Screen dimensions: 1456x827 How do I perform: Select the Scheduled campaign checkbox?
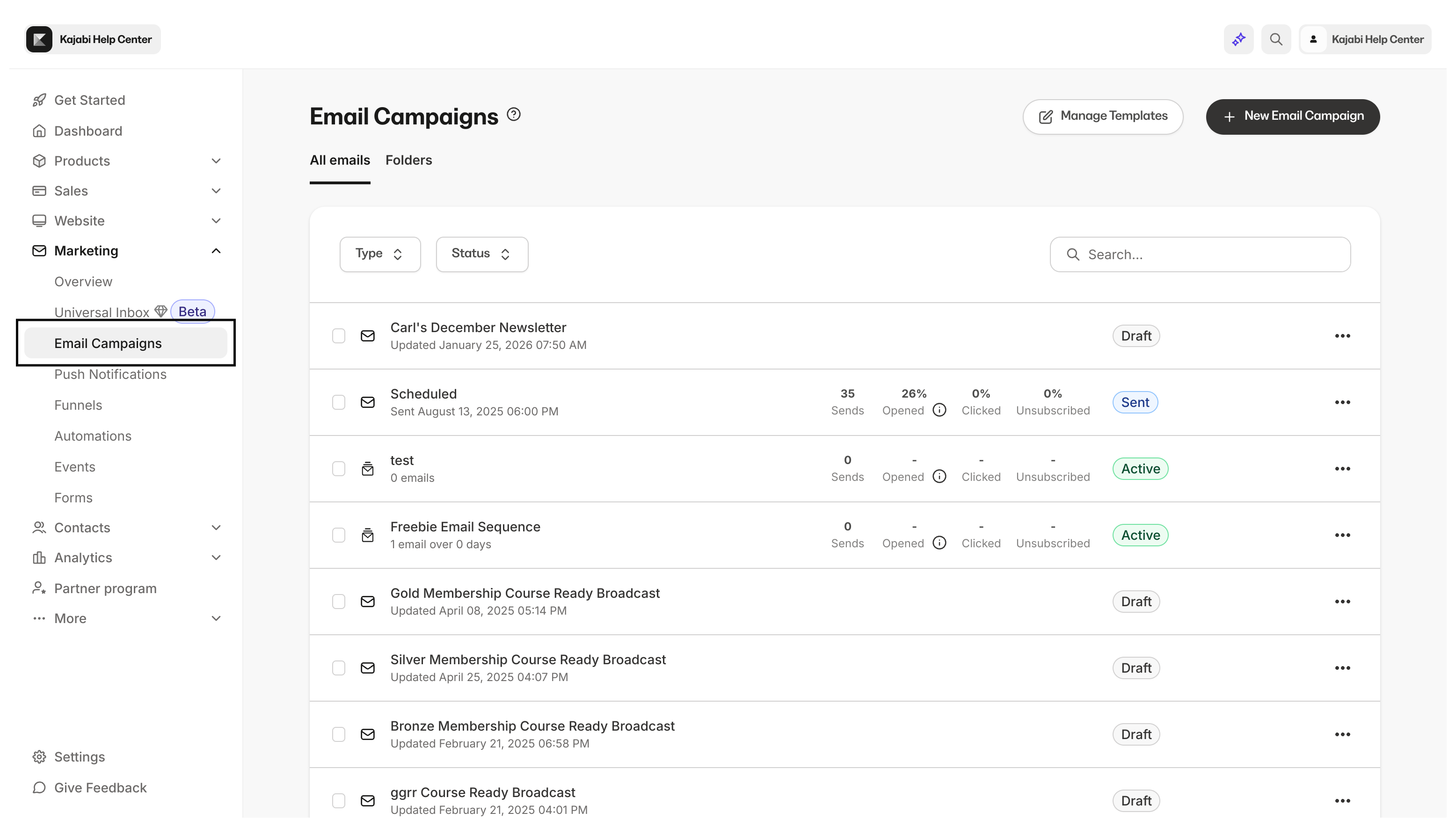339,402
